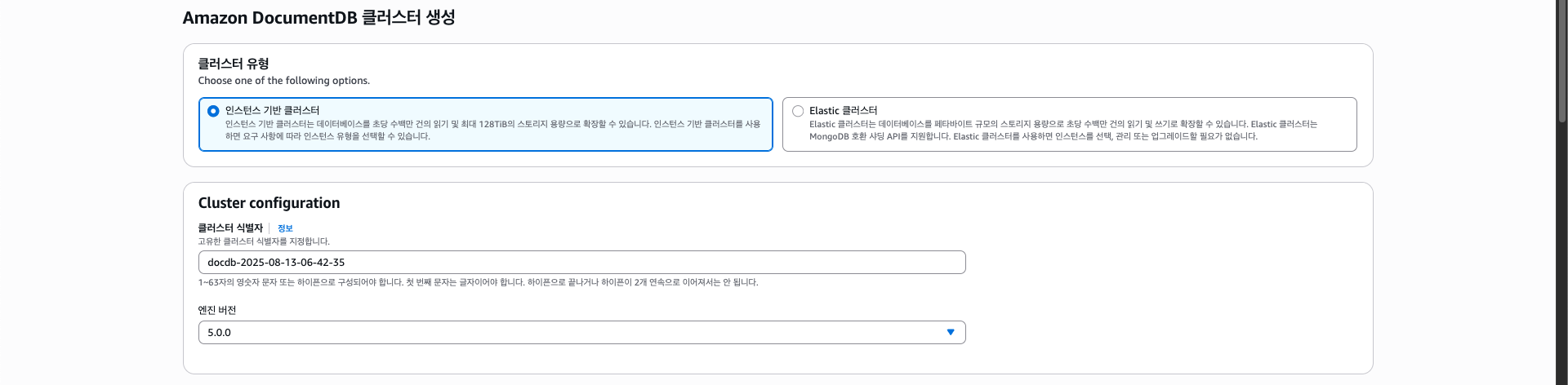Click the 인스턴스 기반 클러스터 card description text
The height and width of the screenshot is (385, 1568).
coord(492,131)
